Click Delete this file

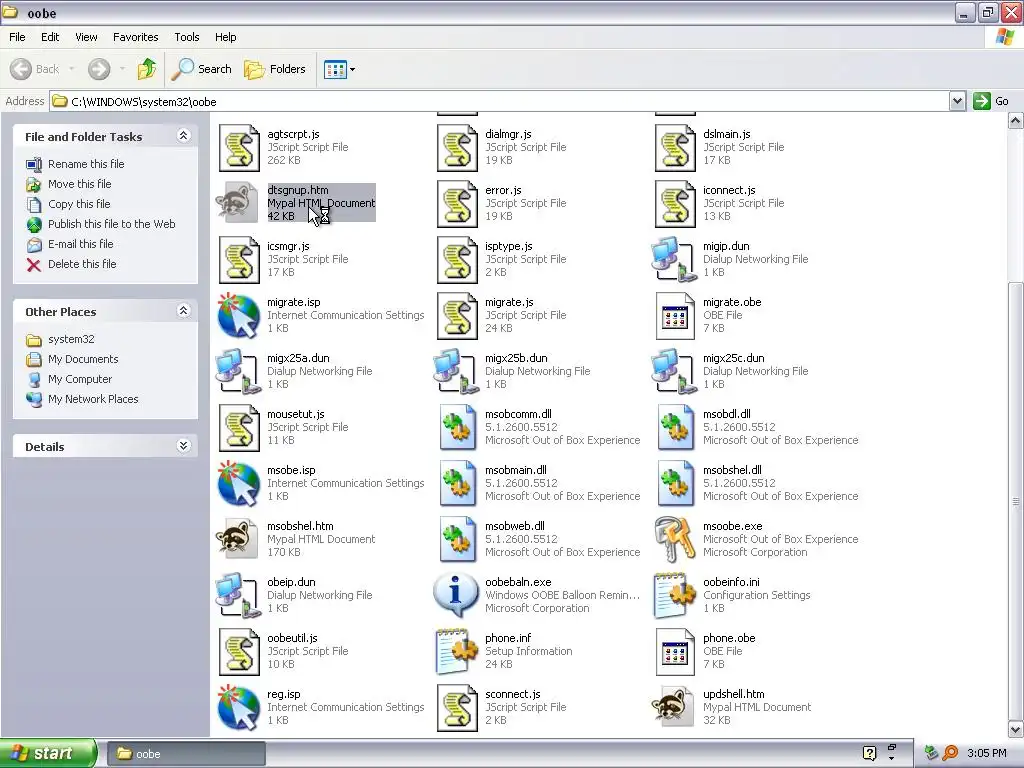click(x=71, y=264)
